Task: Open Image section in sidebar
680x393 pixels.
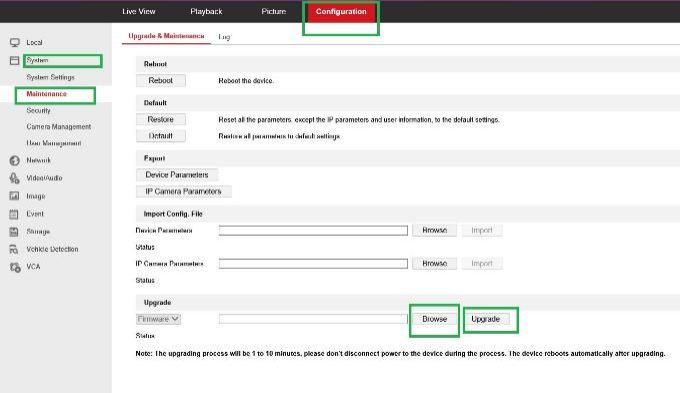Action: tap(36, 196)
